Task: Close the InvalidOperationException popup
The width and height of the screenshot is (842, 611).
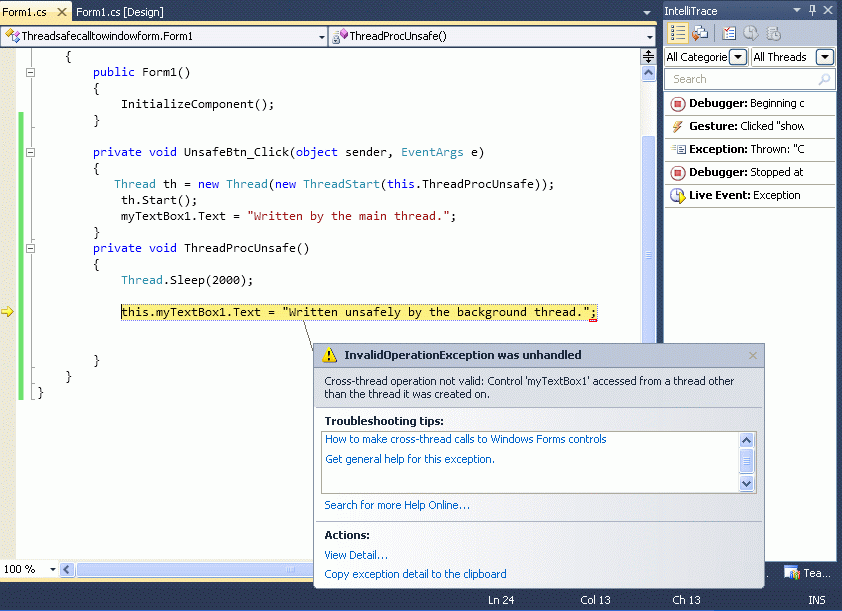Action: coord(753,355)
